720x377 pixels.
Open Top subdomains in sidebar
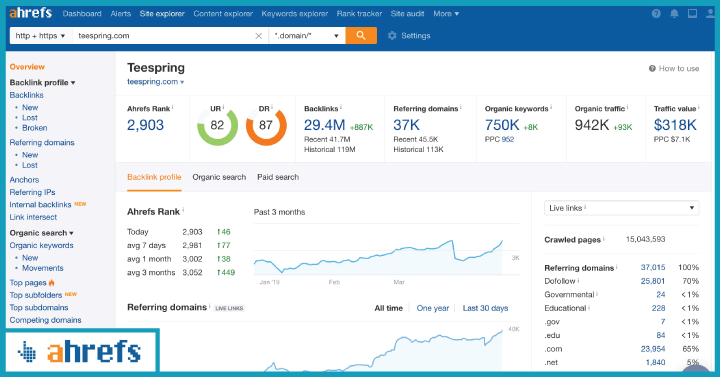click(x=39, y=307)
